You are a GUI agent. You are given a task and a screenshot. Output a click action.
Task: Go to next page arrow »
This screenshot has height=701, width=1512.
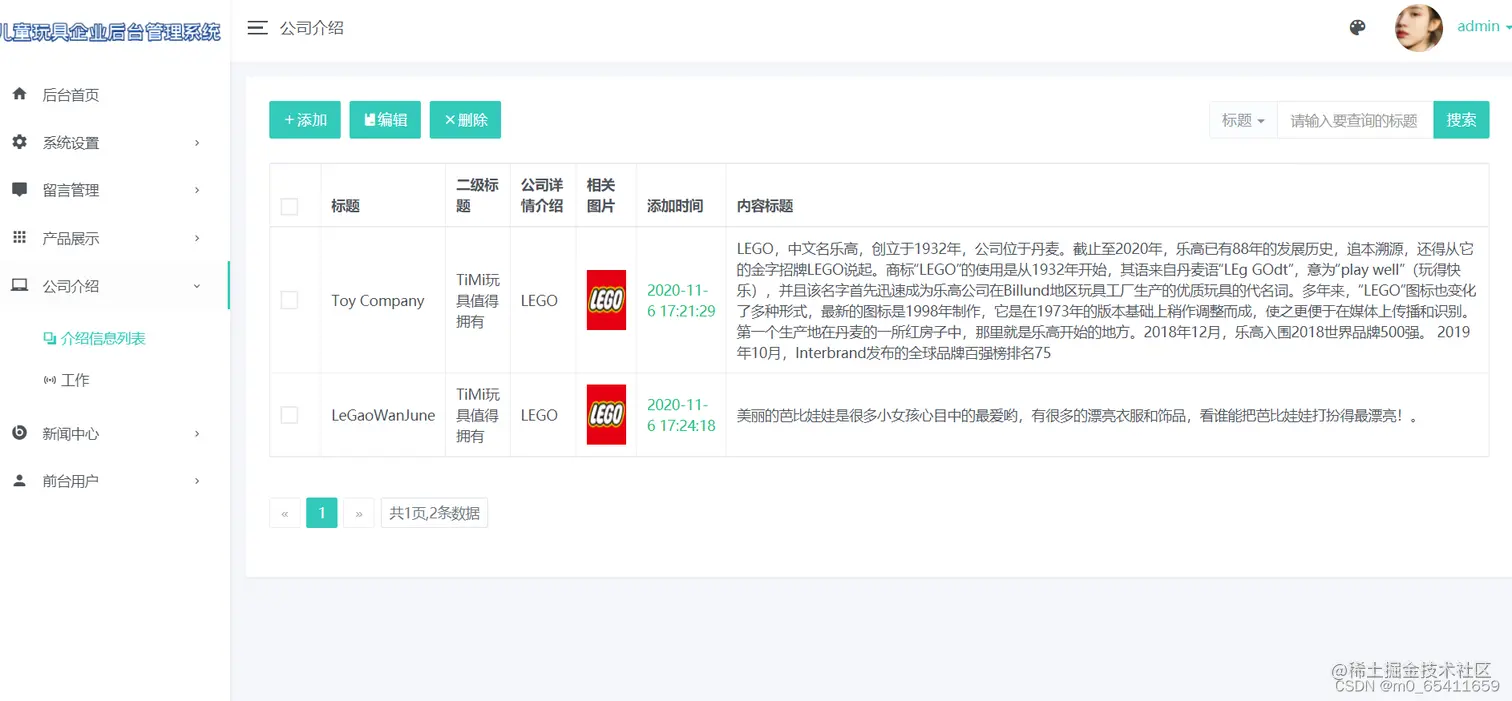pyautogui.click(x=359, y=513)
